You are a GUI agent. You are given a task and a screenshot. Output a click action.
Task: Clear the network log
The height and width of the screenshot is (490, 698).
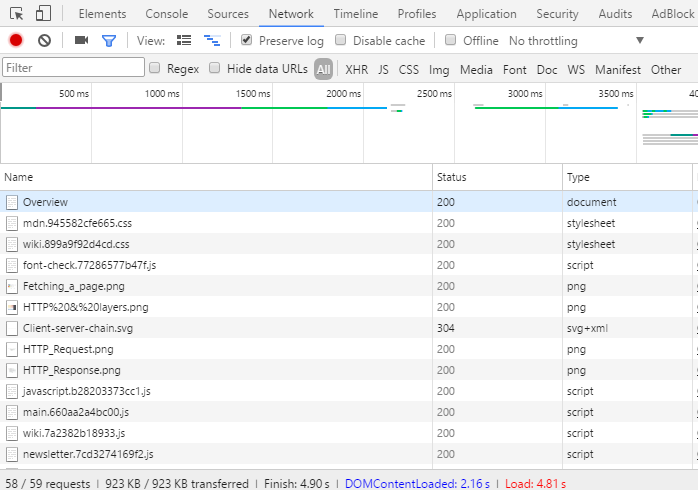point(44,40)
